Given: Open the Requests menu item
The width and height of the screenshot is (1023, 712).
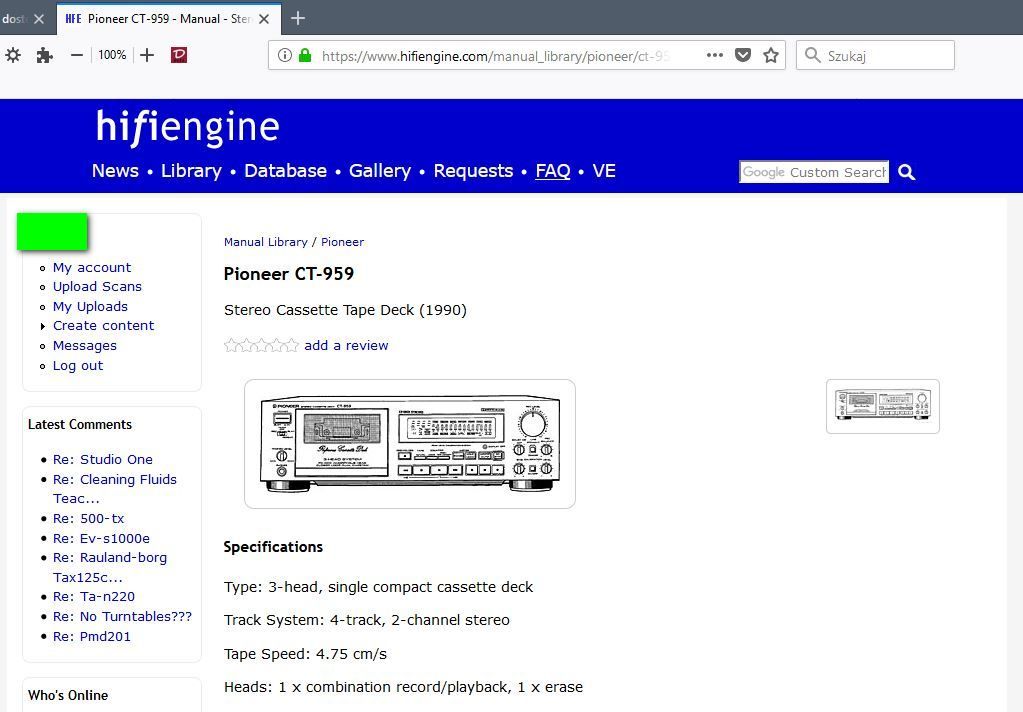Looking at the screenshot, I should (473, 171).
